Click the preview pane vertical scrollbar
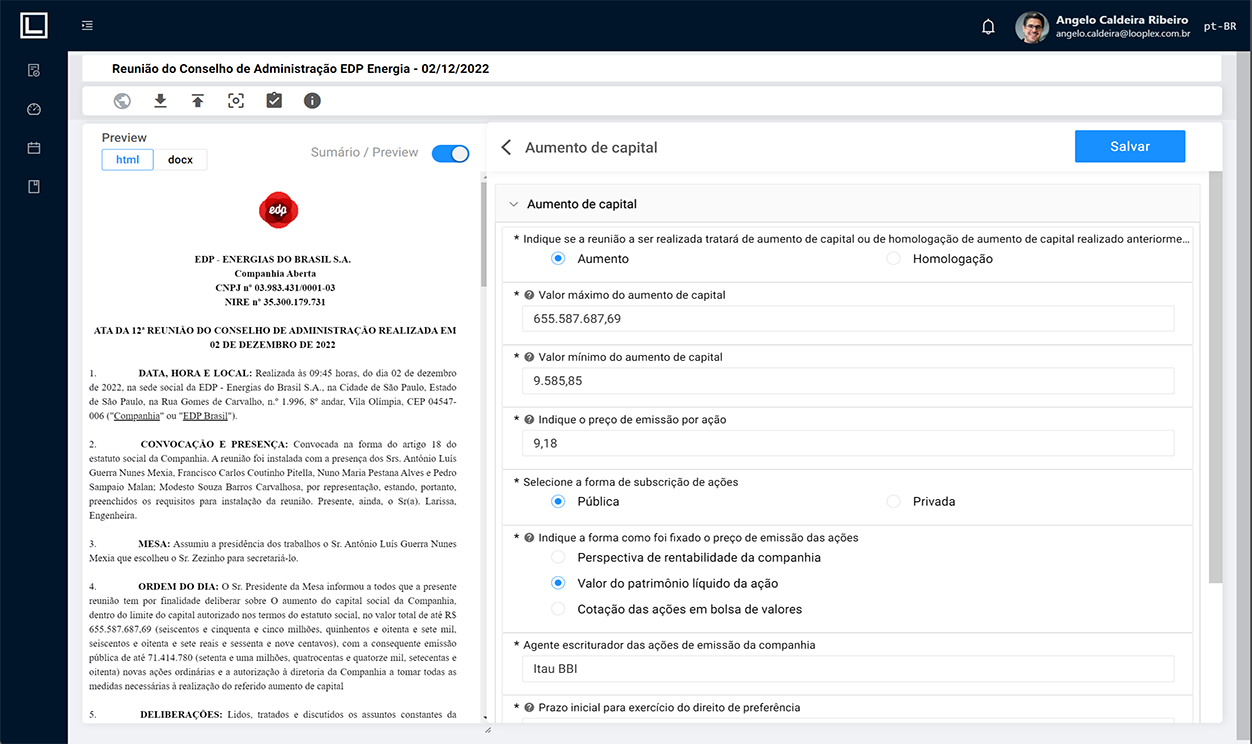Viewport: 1252px width, 744px height. click(485, 235)
